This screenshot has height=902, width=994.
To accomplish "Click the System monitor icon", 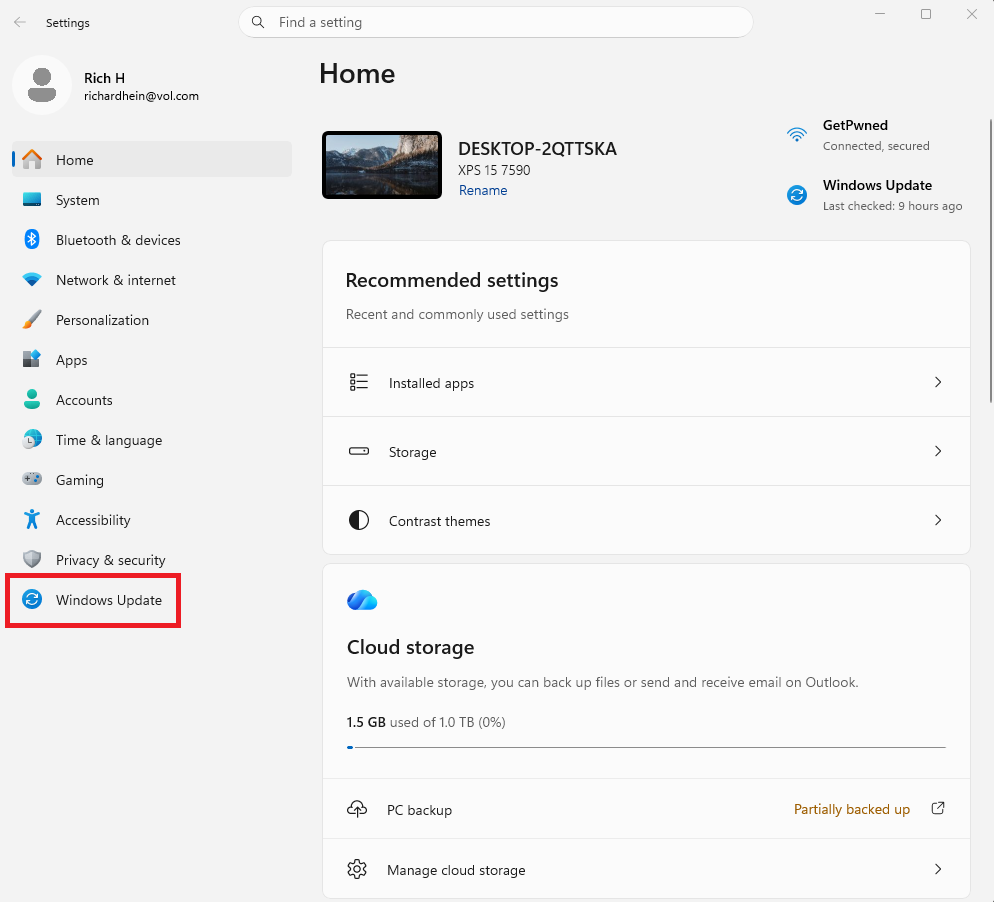I will pyautogui.click(x=32, y=200).
